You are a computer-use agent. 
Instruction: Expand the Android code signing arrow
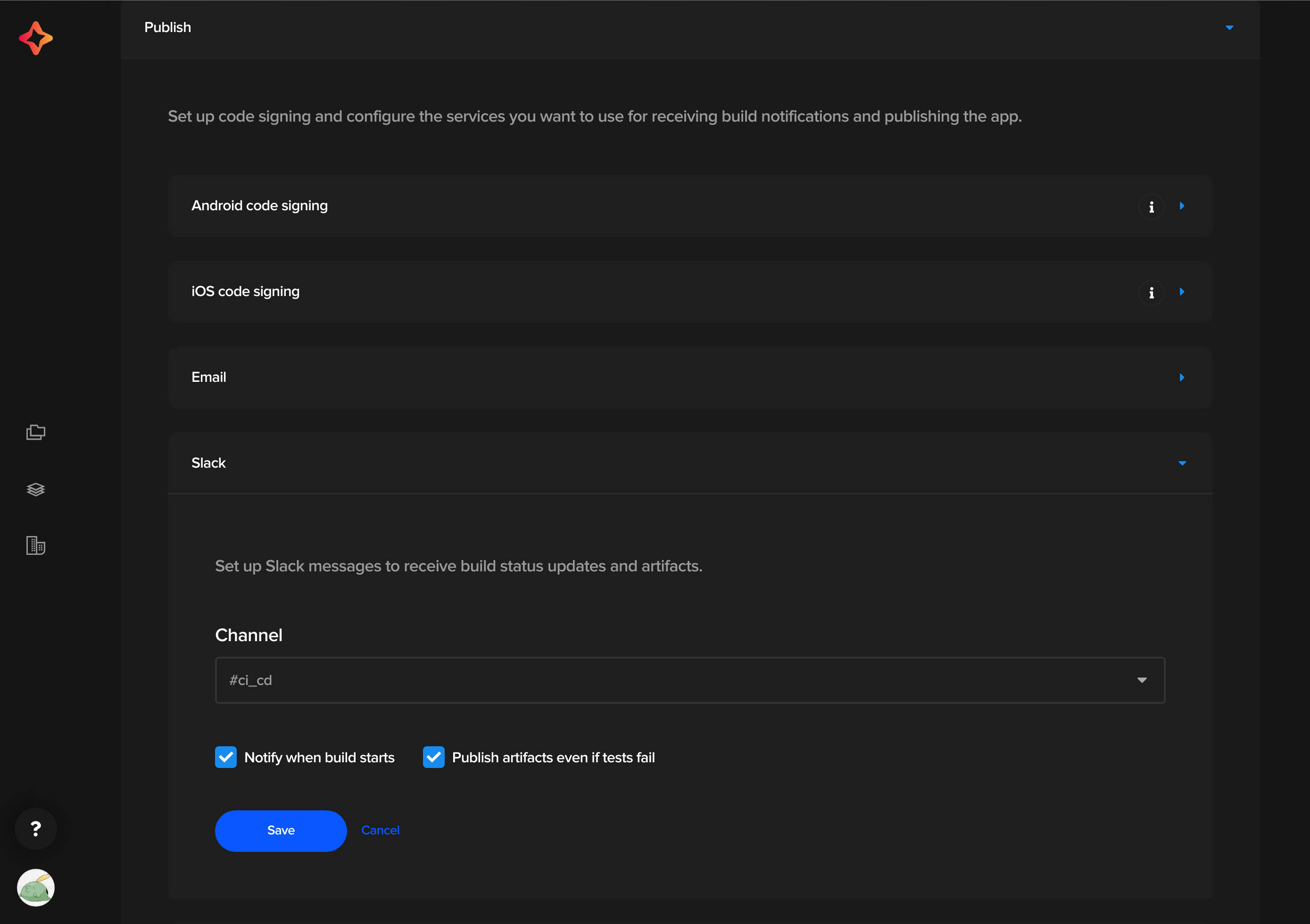1182,206
